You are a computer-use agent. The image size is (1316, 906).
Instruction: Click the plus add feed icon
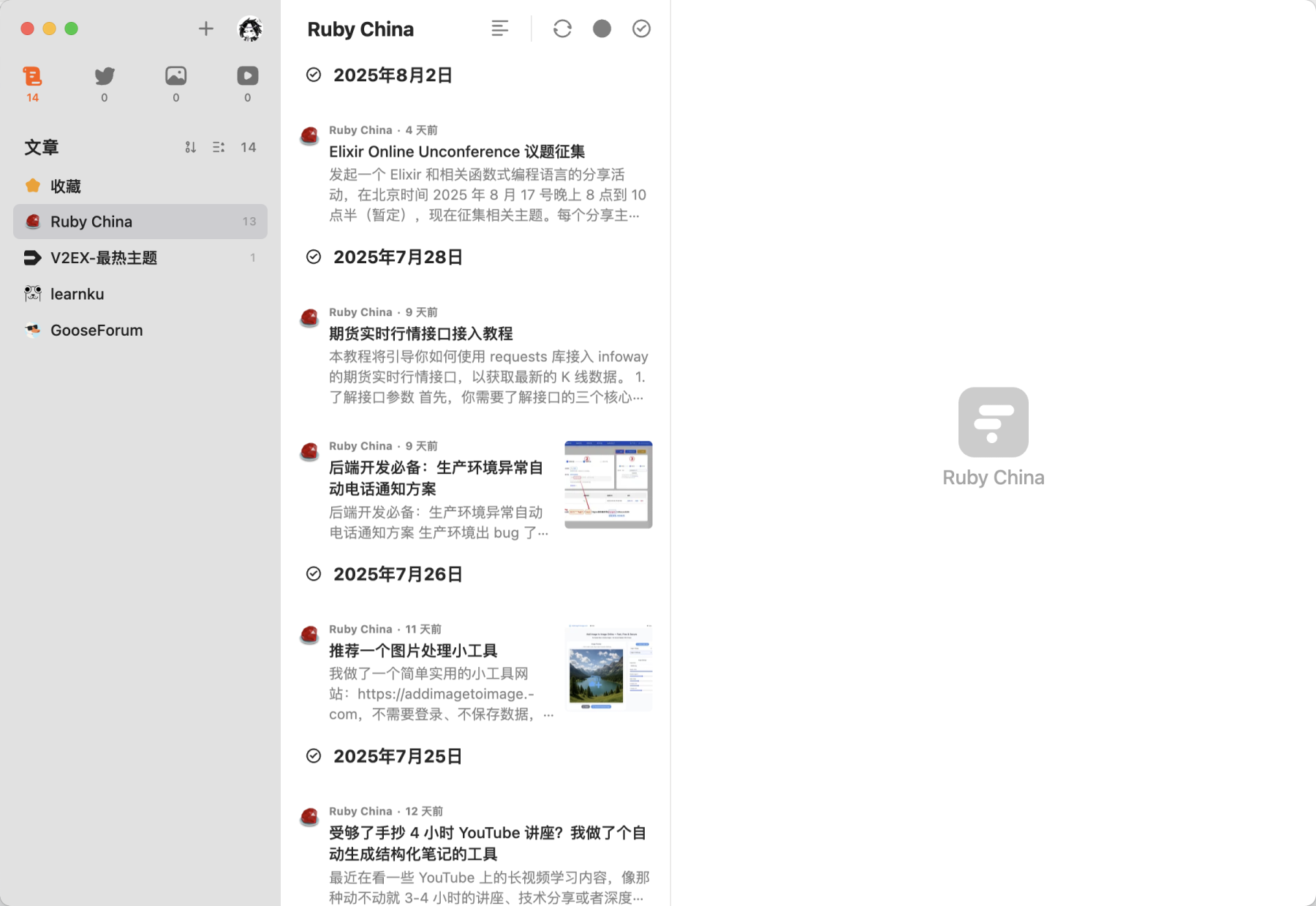click(206, 29)
